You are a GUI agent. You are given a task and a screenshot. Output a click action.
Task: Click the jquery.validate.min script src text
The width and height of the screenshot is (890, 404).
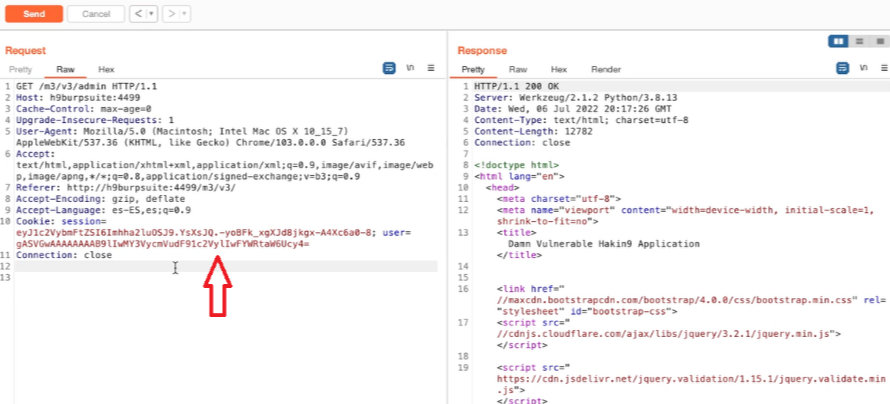691,379
